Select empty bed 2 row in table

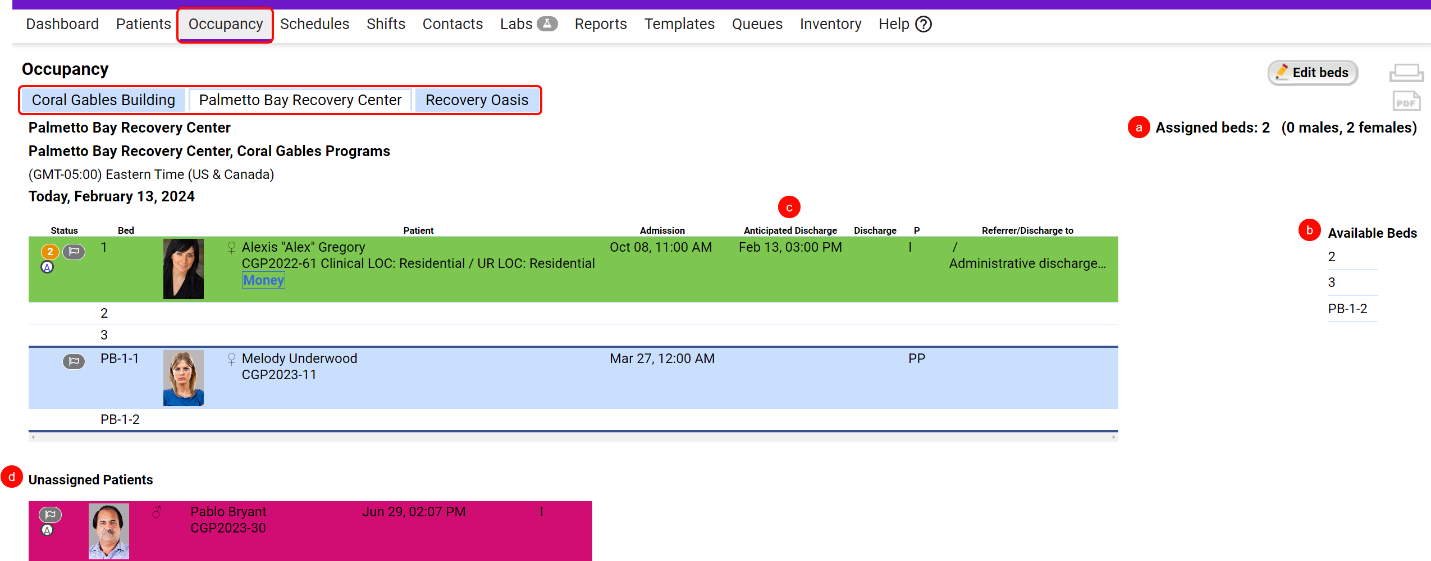click(573, 313)
